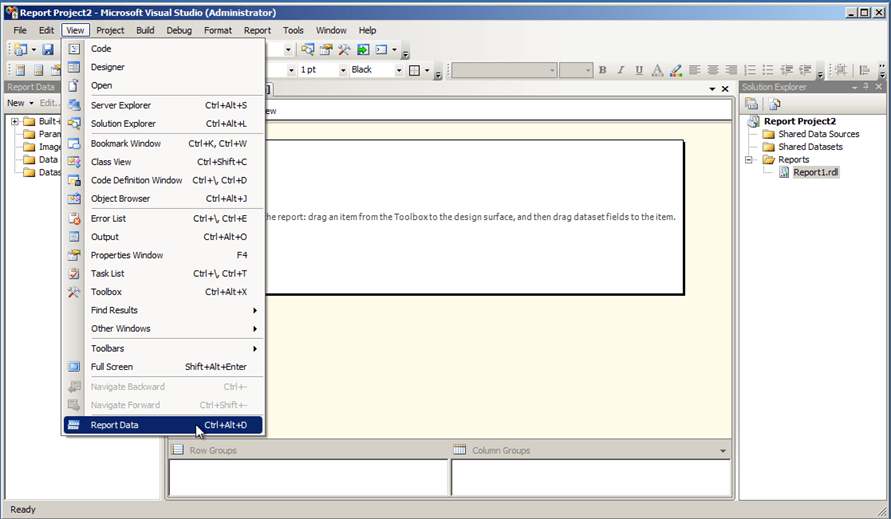Select Align Right text alignment

731,70
